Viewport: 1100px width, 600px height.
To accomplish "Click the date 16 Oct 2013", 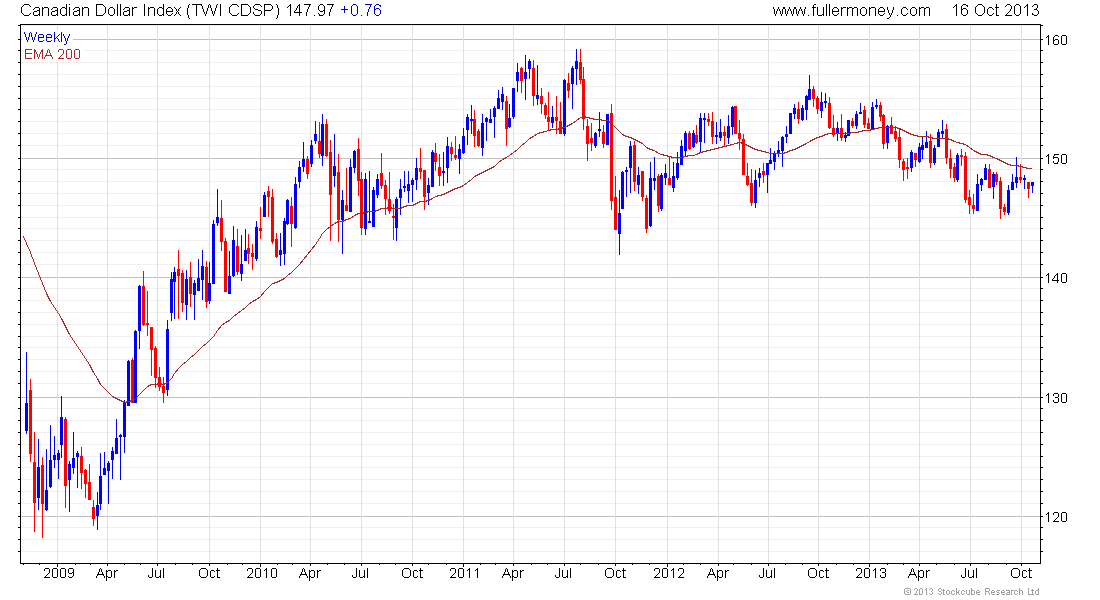I will (x=995, y=11).
